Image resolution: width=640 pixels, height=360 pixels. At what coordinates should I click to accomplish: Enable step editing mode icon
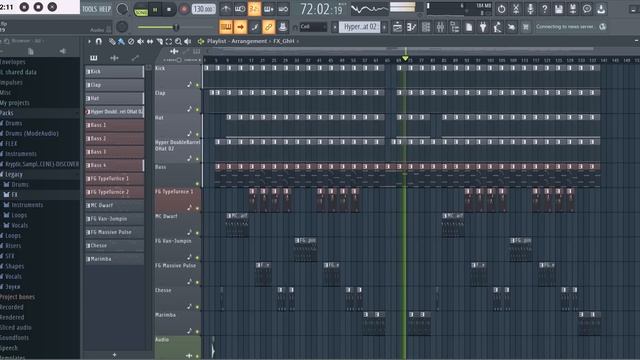point(255,27)
